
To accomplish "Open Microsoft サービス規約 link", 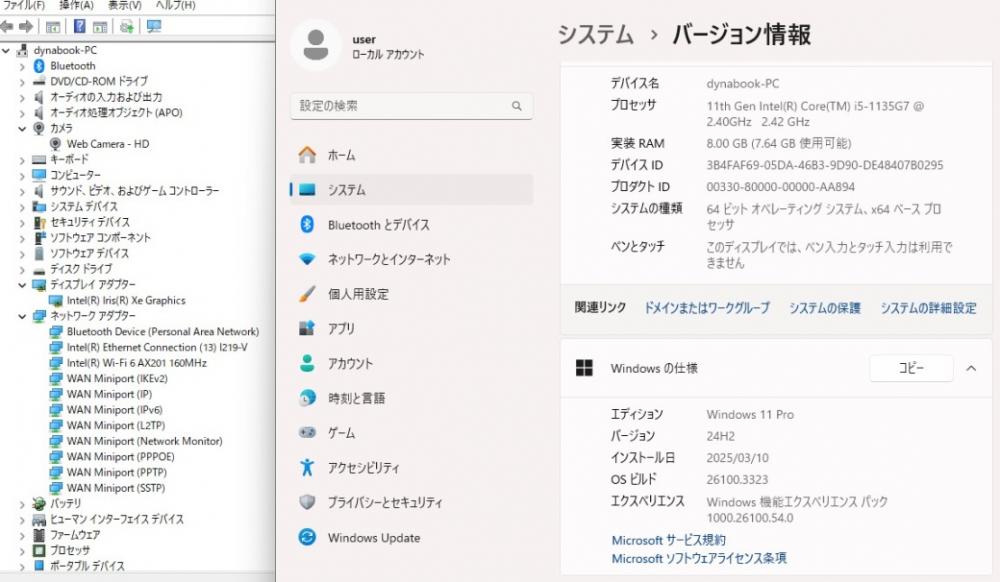I will click(668, 540).
